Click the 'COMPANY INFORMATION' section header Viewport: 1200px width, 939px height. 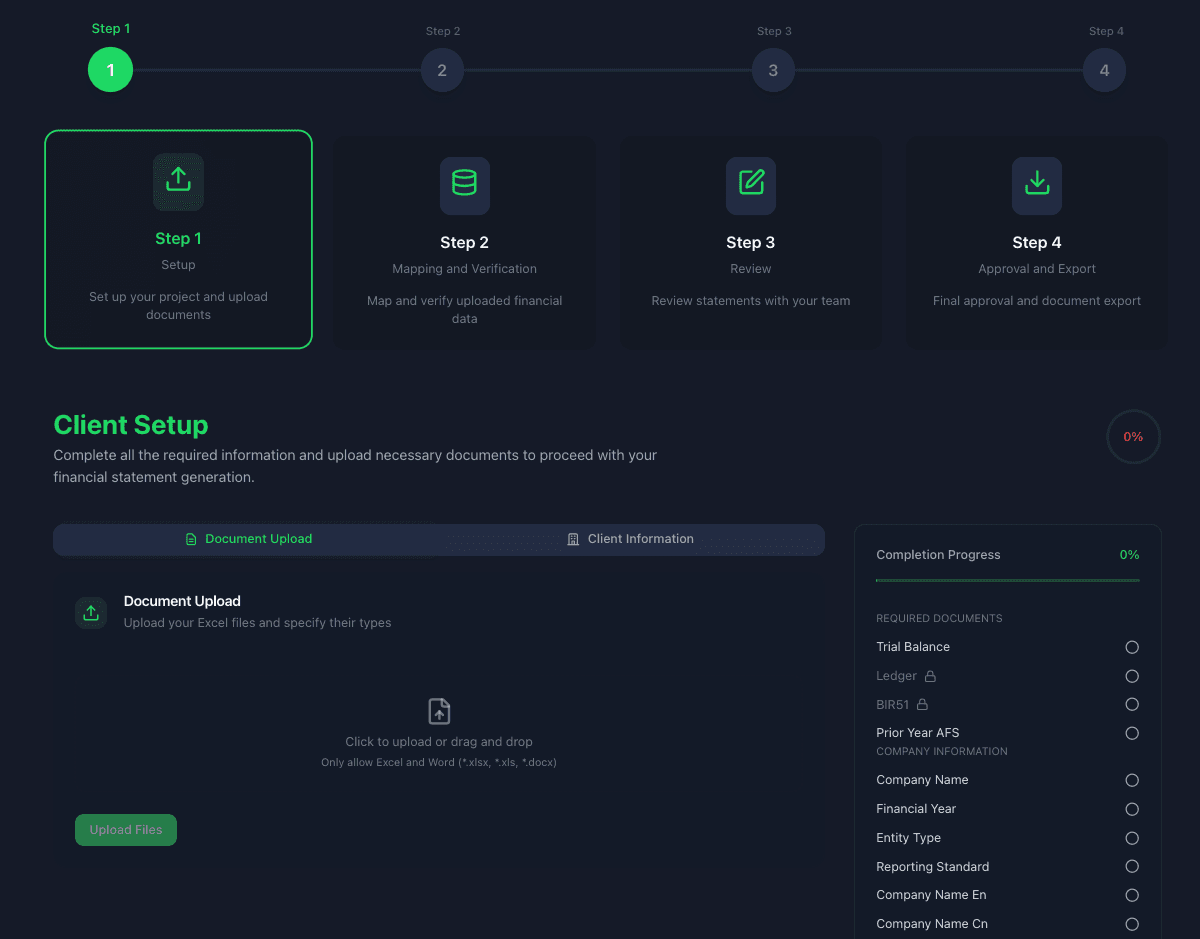tap(942, 751)
